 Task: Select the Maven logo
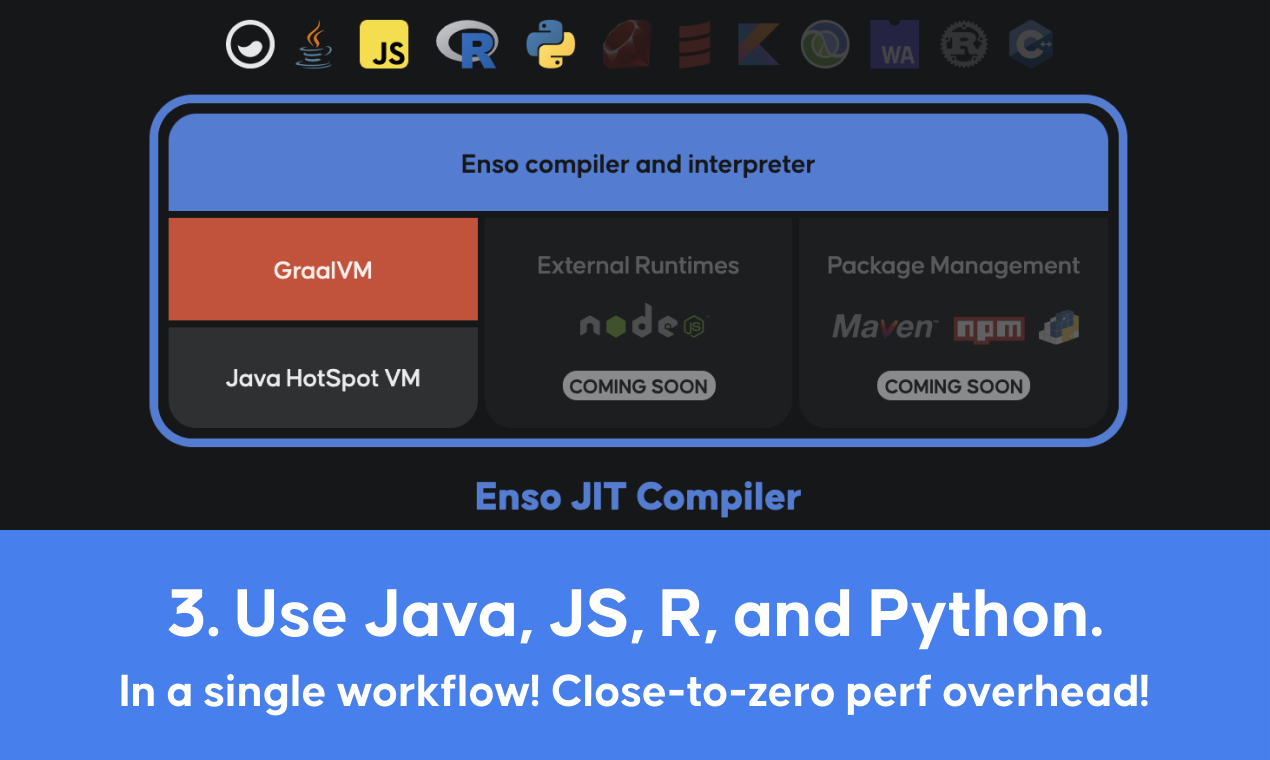pos(885,327)
